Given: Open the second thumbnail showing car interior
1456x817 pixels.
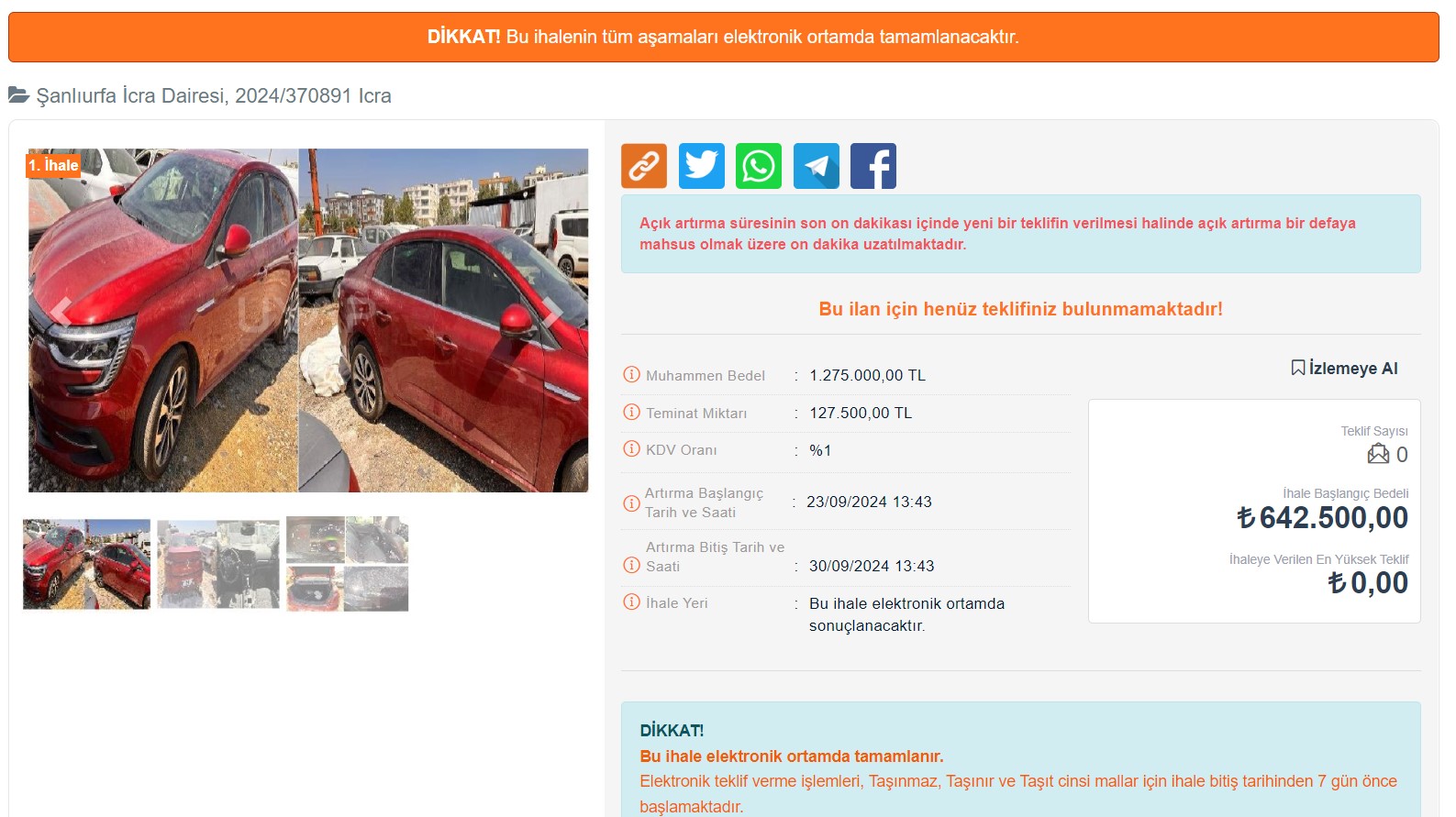Looking at the screenshot, I should click(218, 564).
